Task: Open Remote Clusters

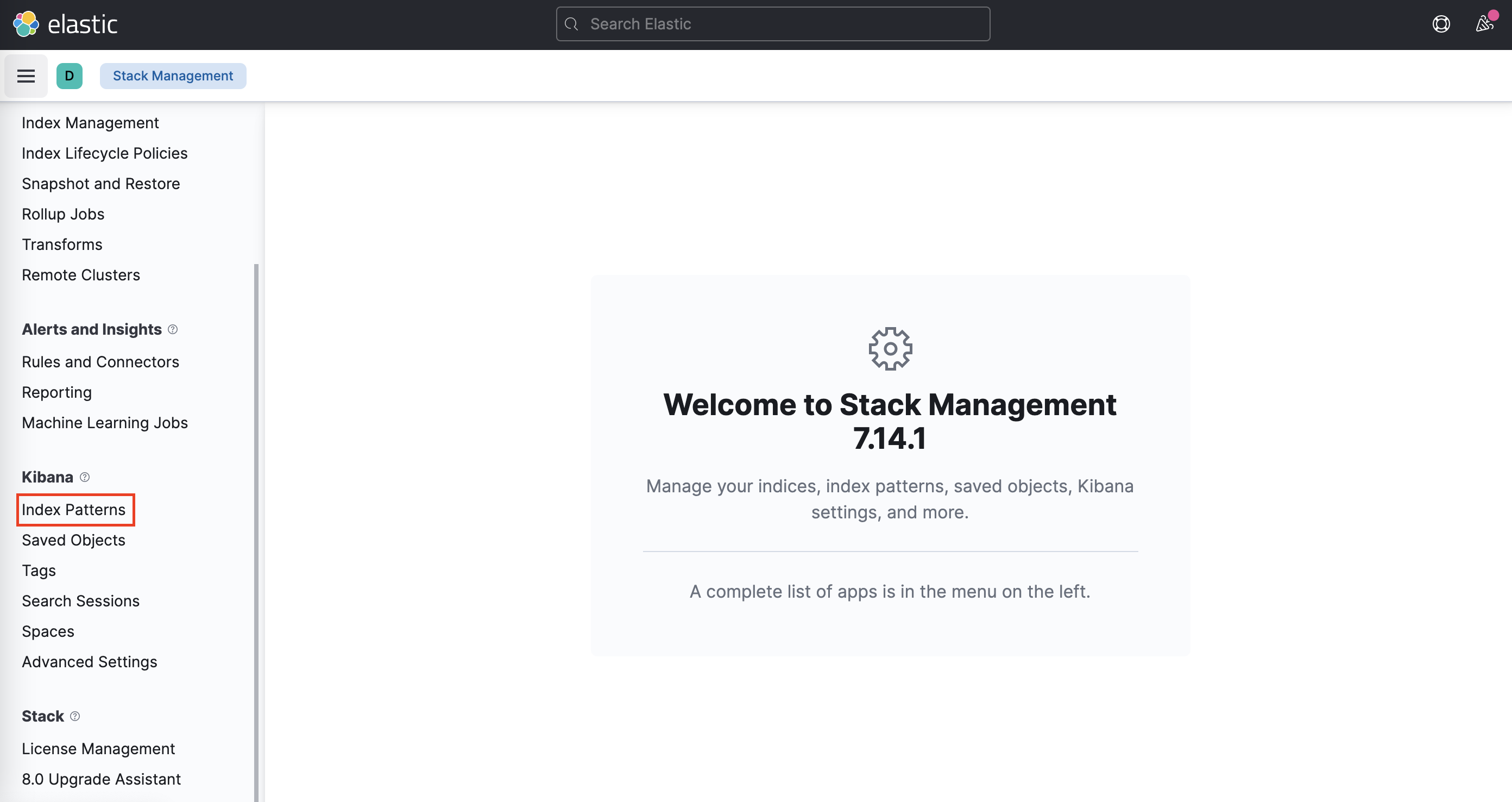Action: 80,275
